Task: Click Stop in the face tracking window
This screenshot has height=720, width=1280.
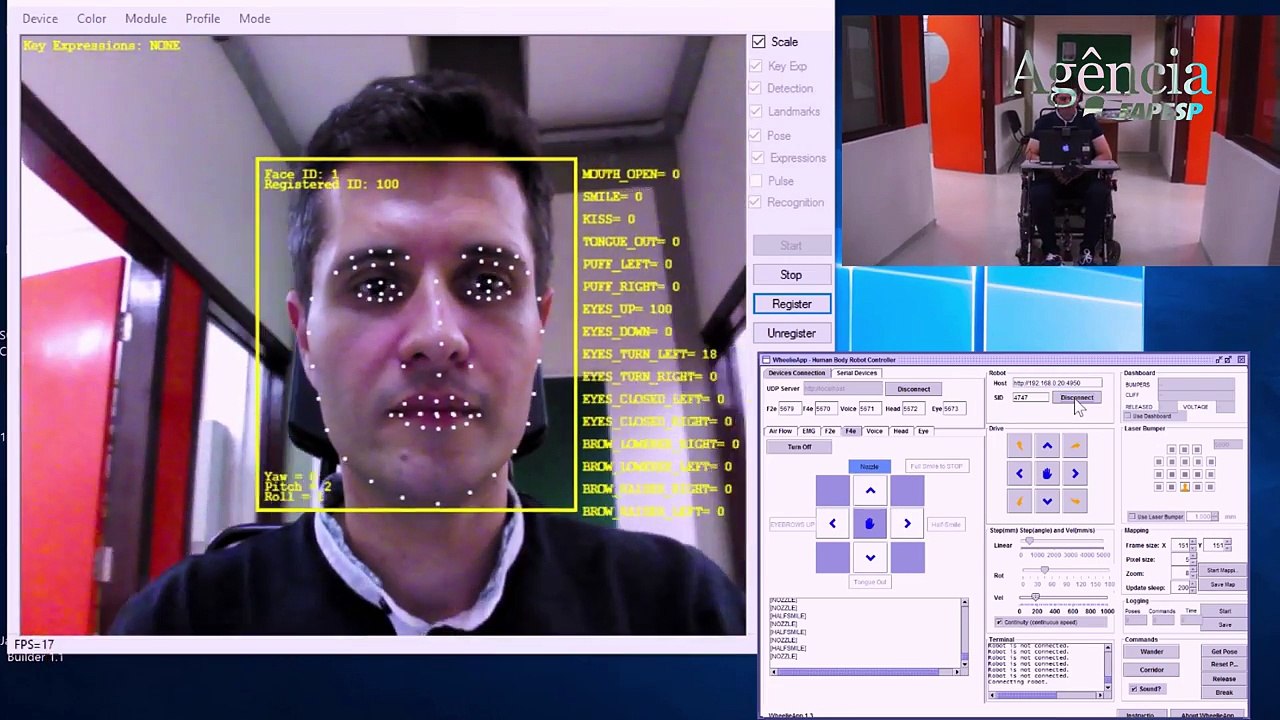Action: [x=791, y=275]
